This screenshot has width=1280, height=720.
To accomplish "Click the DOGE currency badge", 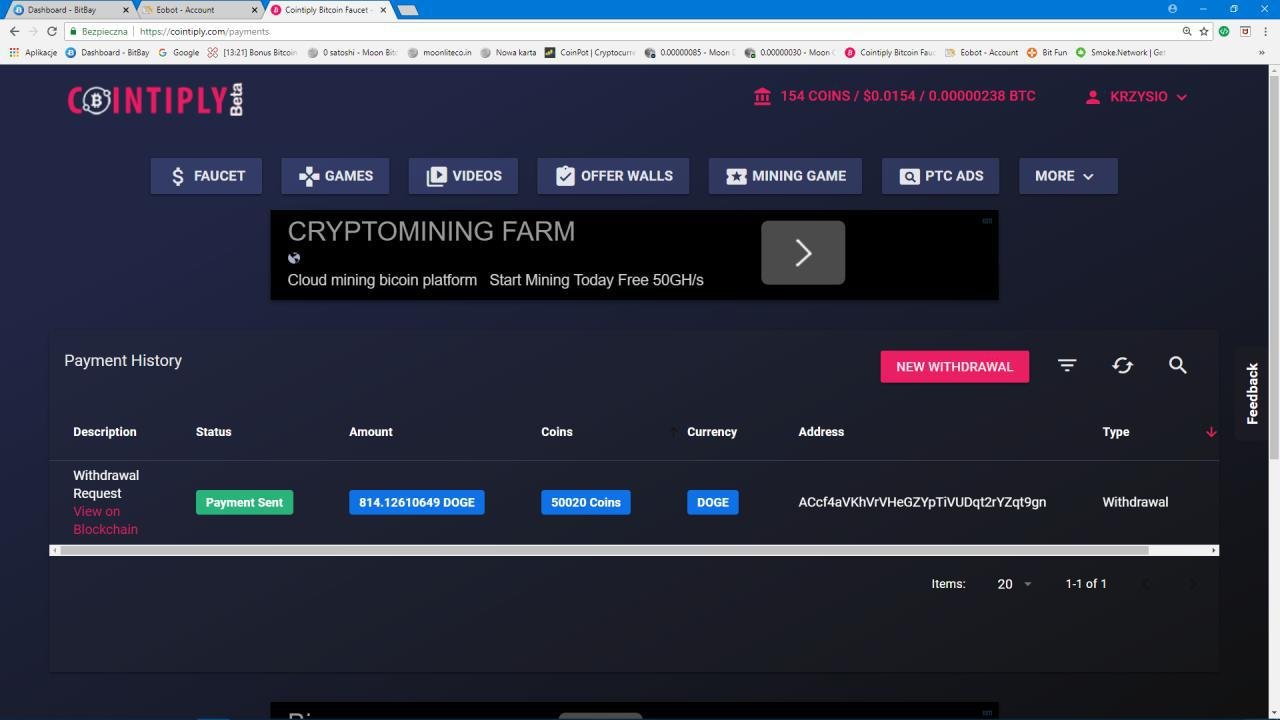I will coord(713,502).
